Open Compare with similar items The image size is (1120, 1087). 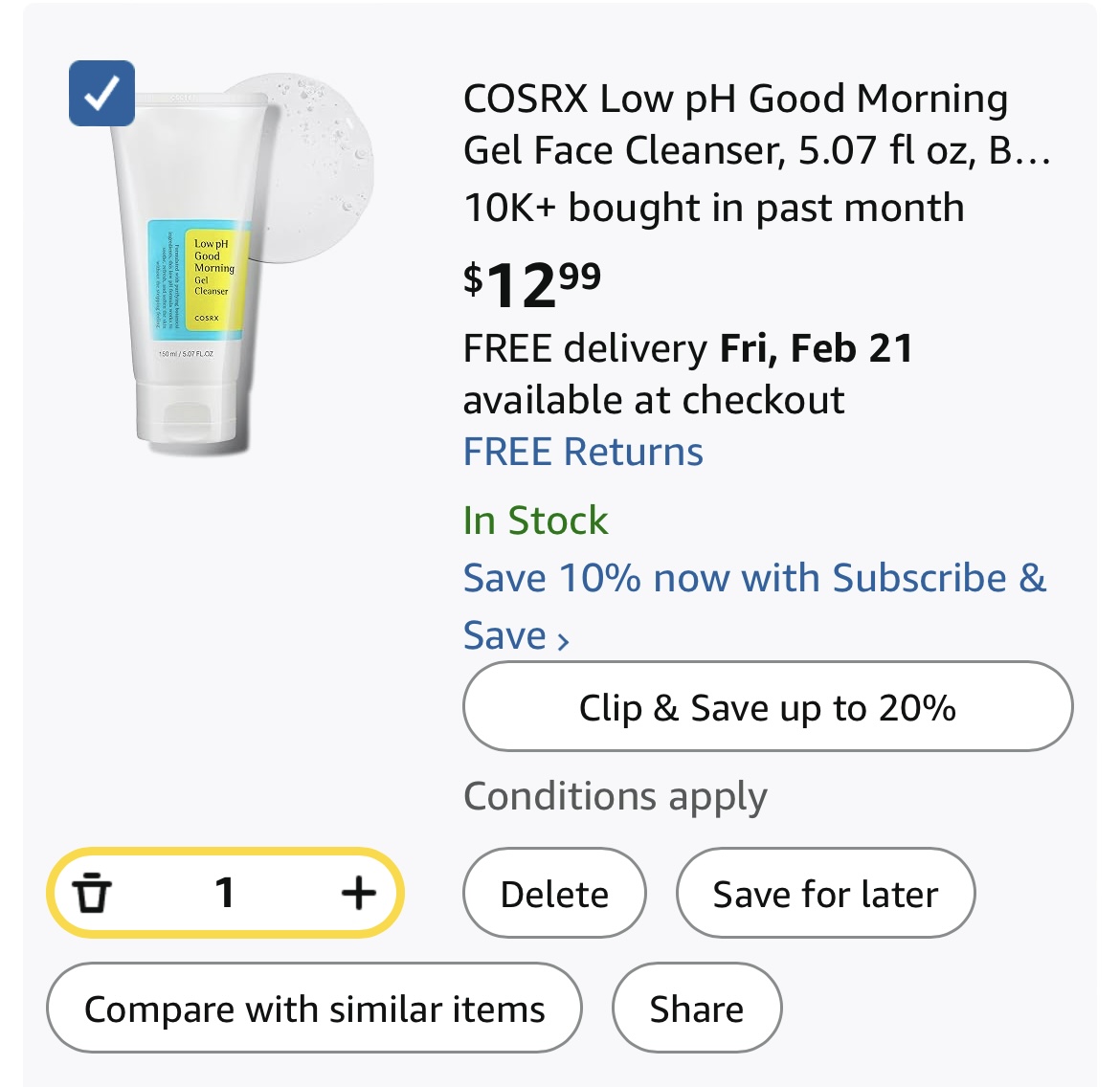coord(314,1009)
